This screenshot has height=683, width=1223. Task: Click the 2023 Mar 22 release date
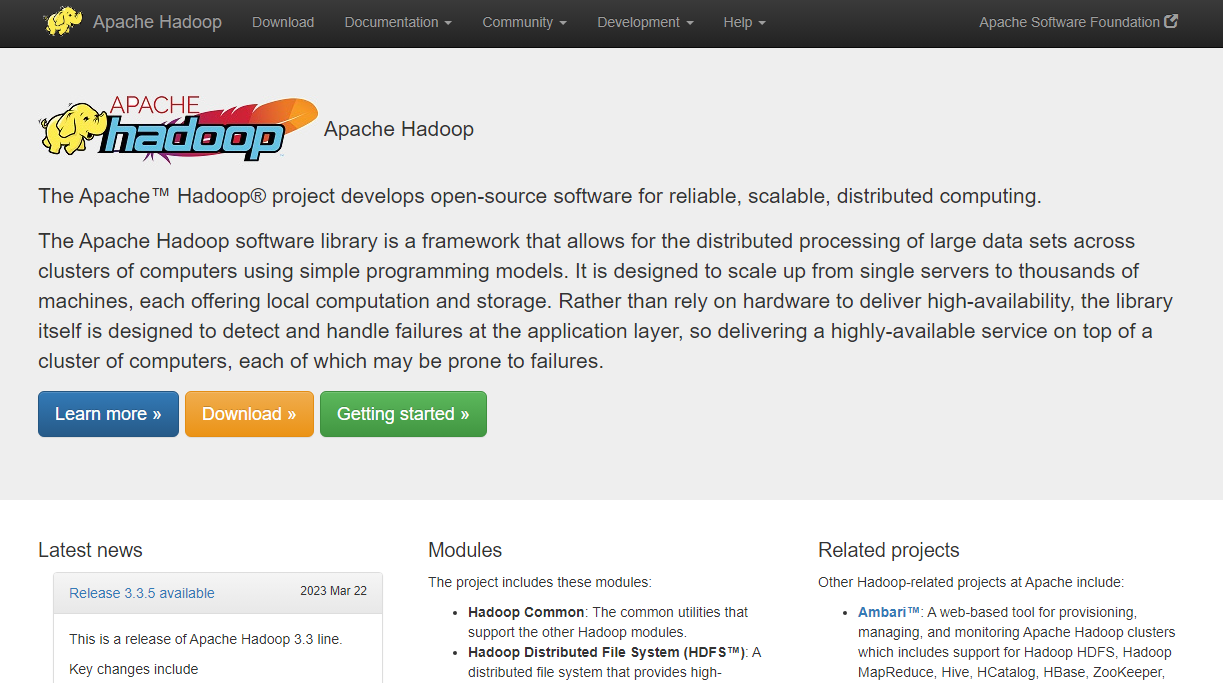pyautogui.click(x=333, y=591)
